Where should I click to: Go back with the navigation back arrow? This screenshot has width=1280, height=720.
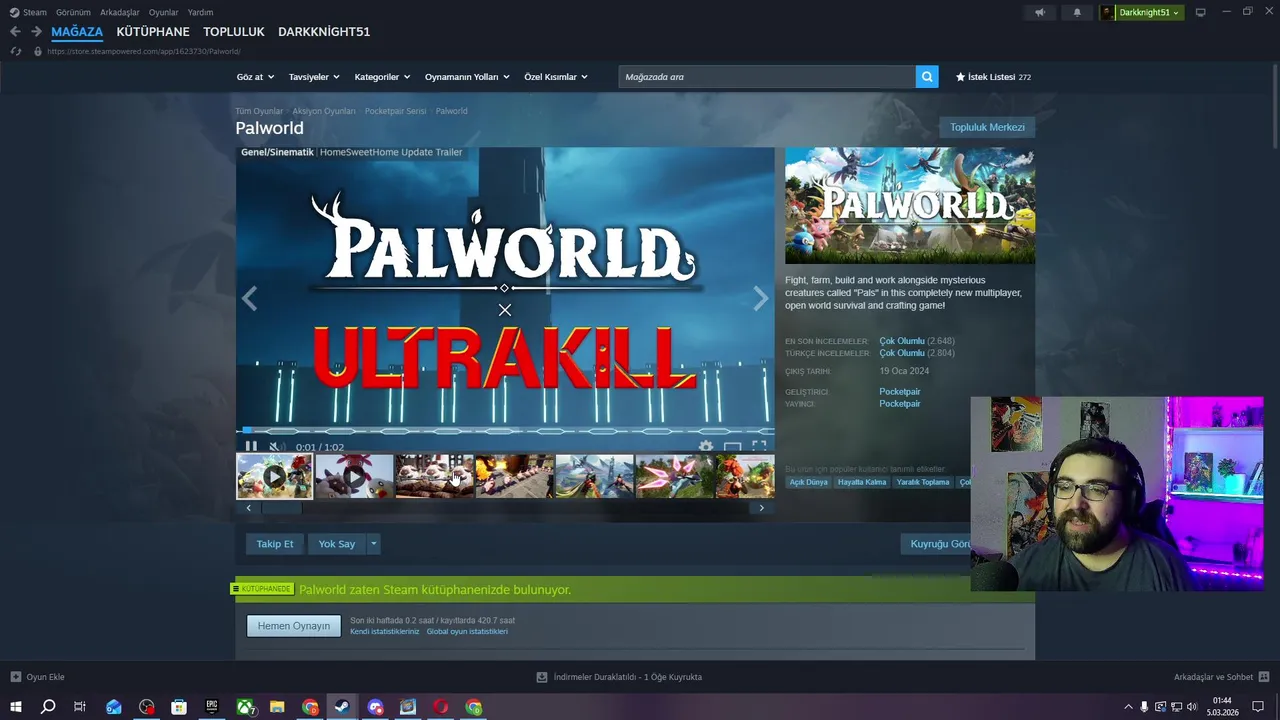15,32
